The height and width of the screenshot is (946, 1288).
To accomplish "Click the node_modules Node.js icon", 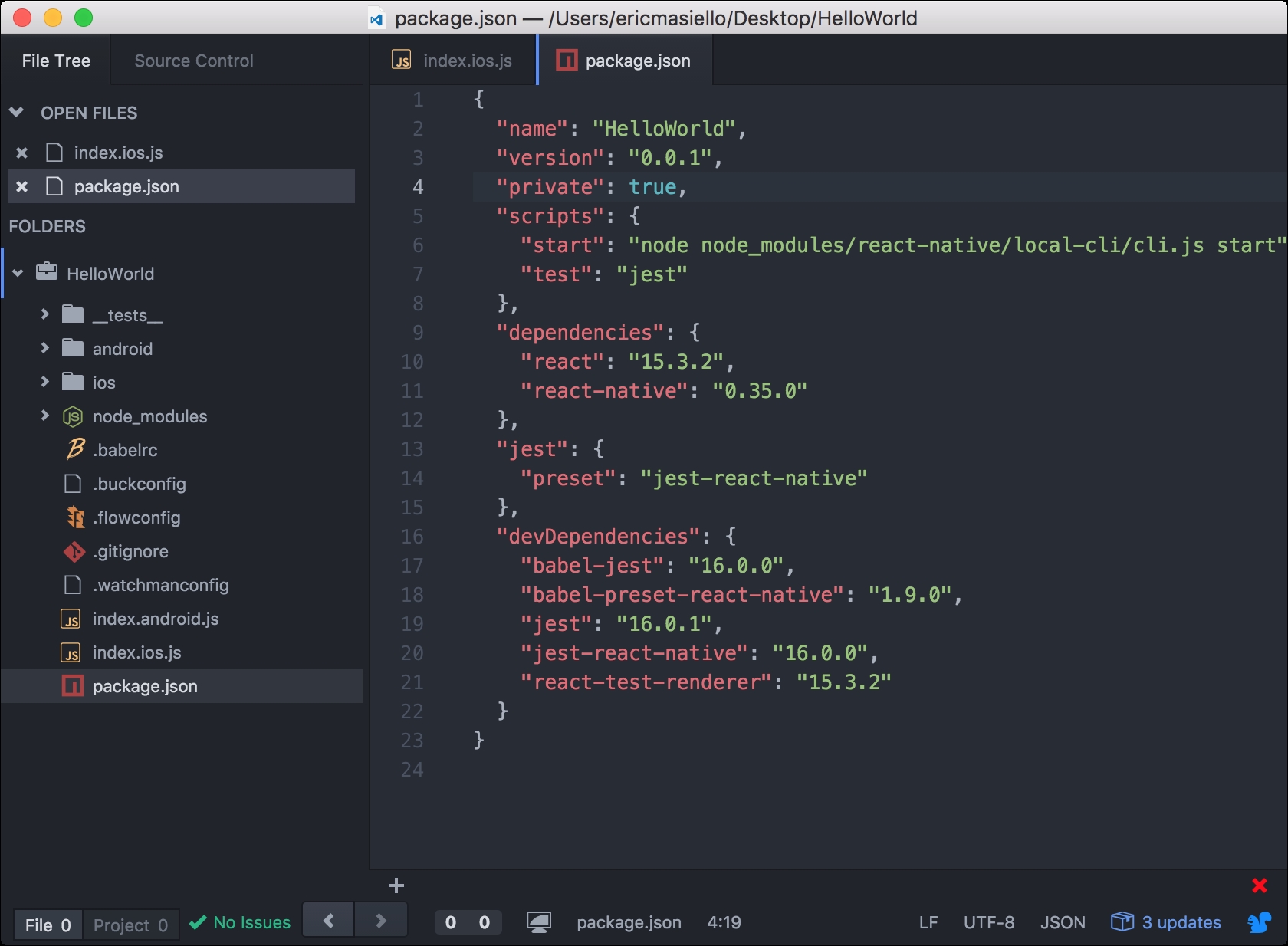I will pos(73,416).
